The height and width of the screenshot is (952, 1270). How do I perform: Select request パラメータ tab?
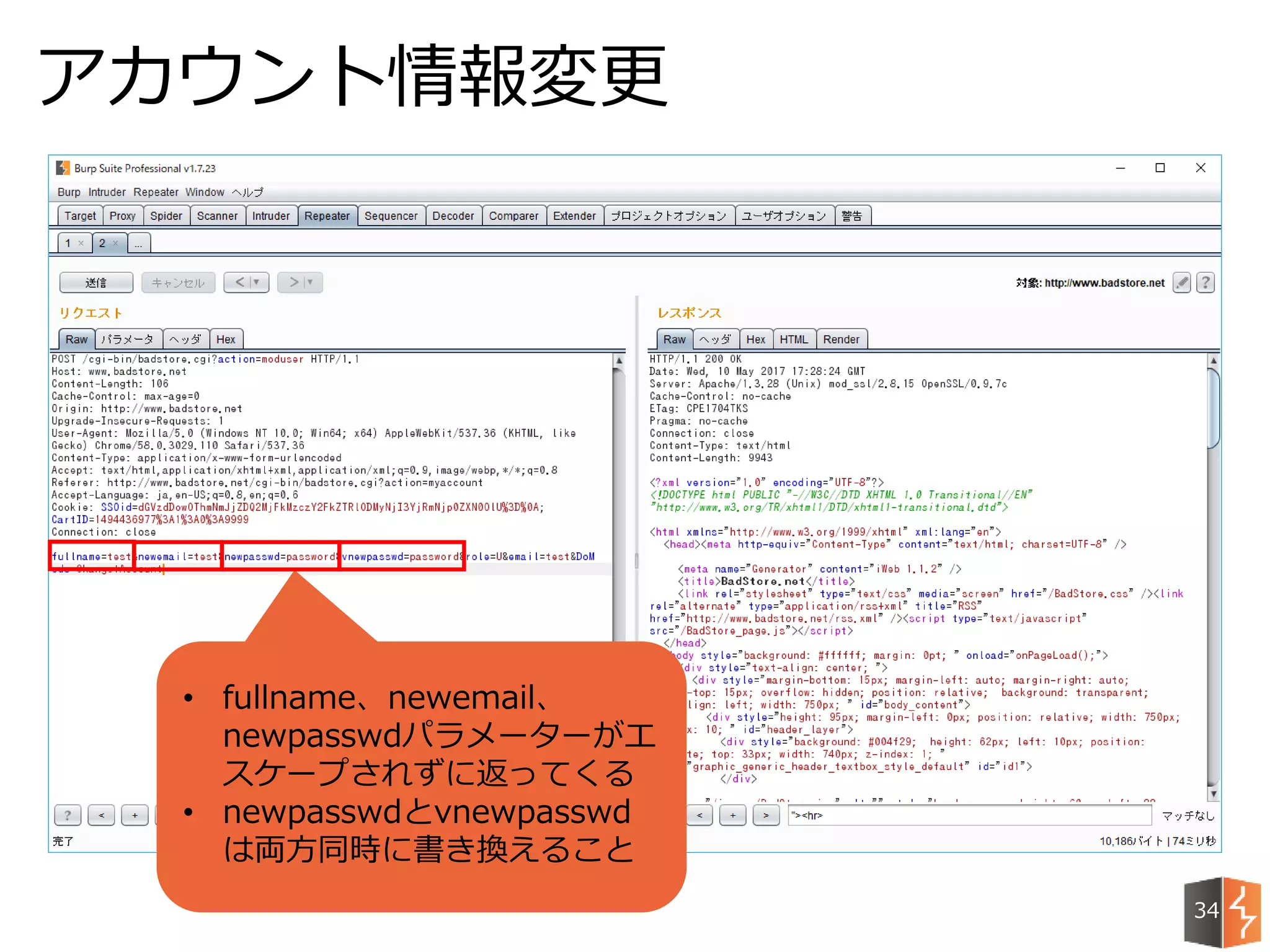click(x=128, y=339)
